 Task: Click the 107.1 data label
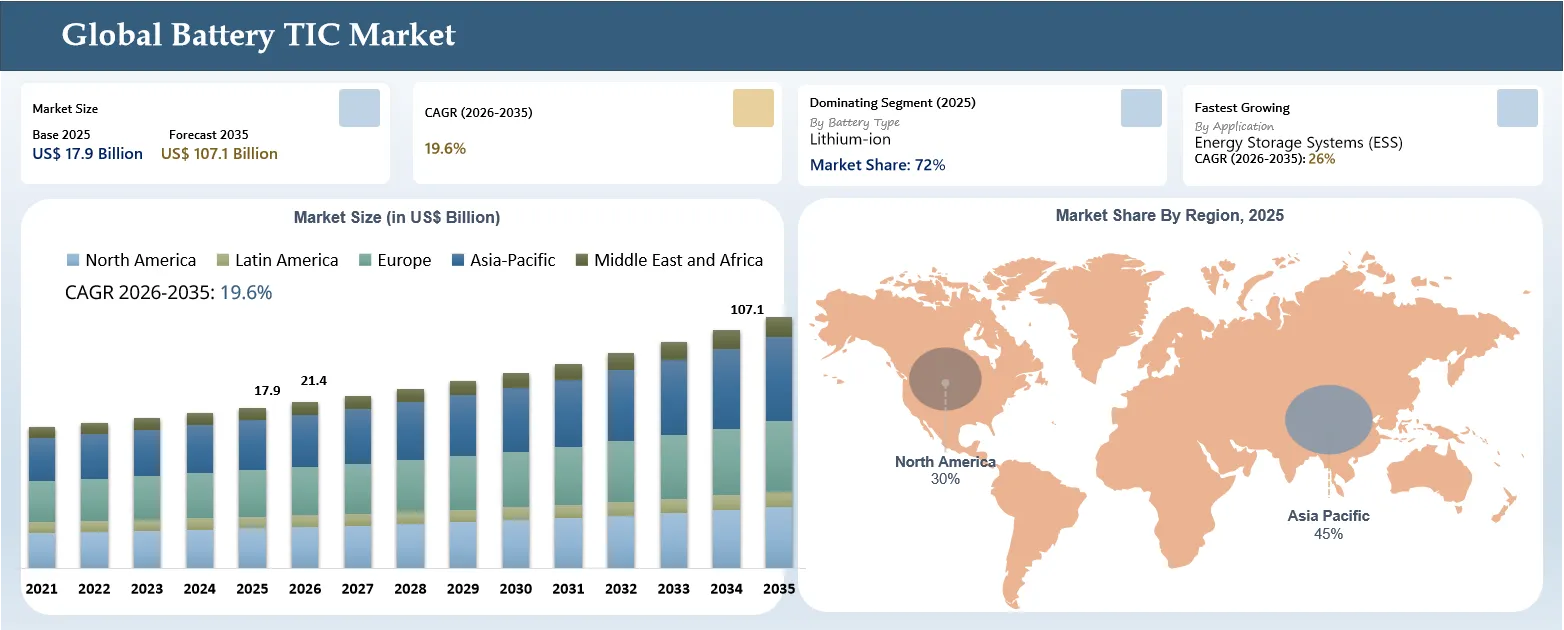(747, 310)
